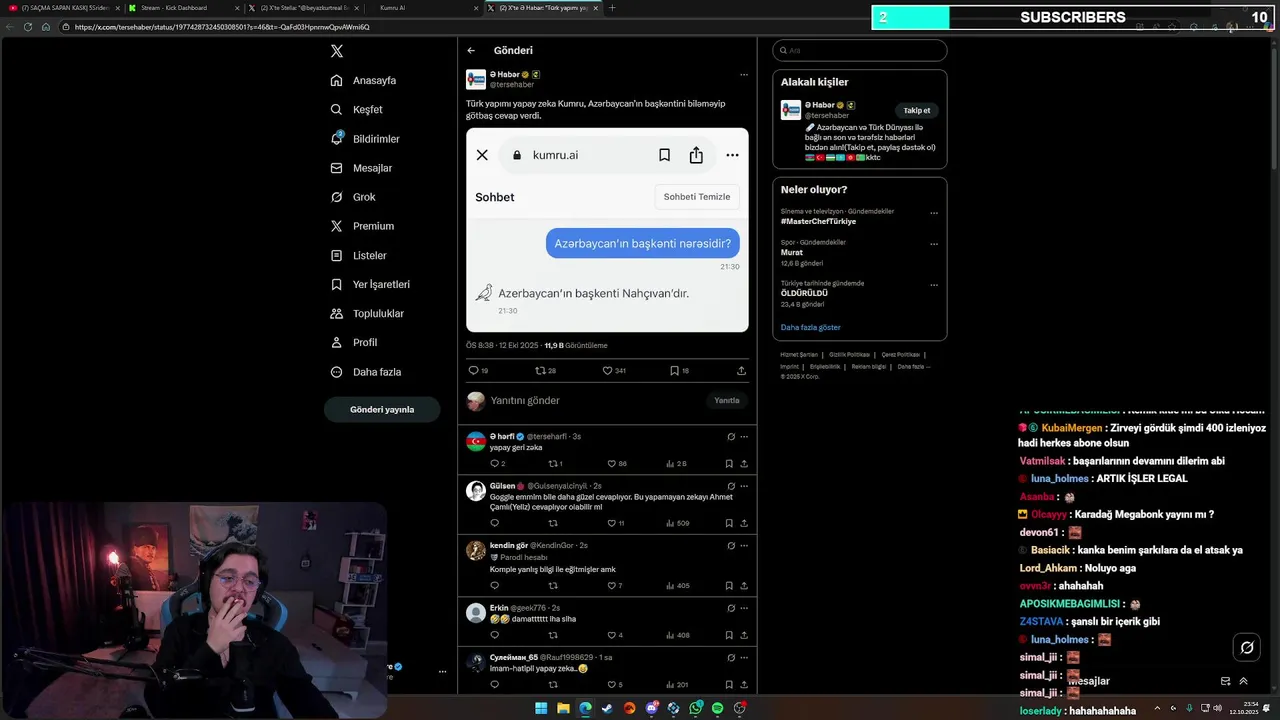Click the X search box

[x=859, y=50]
